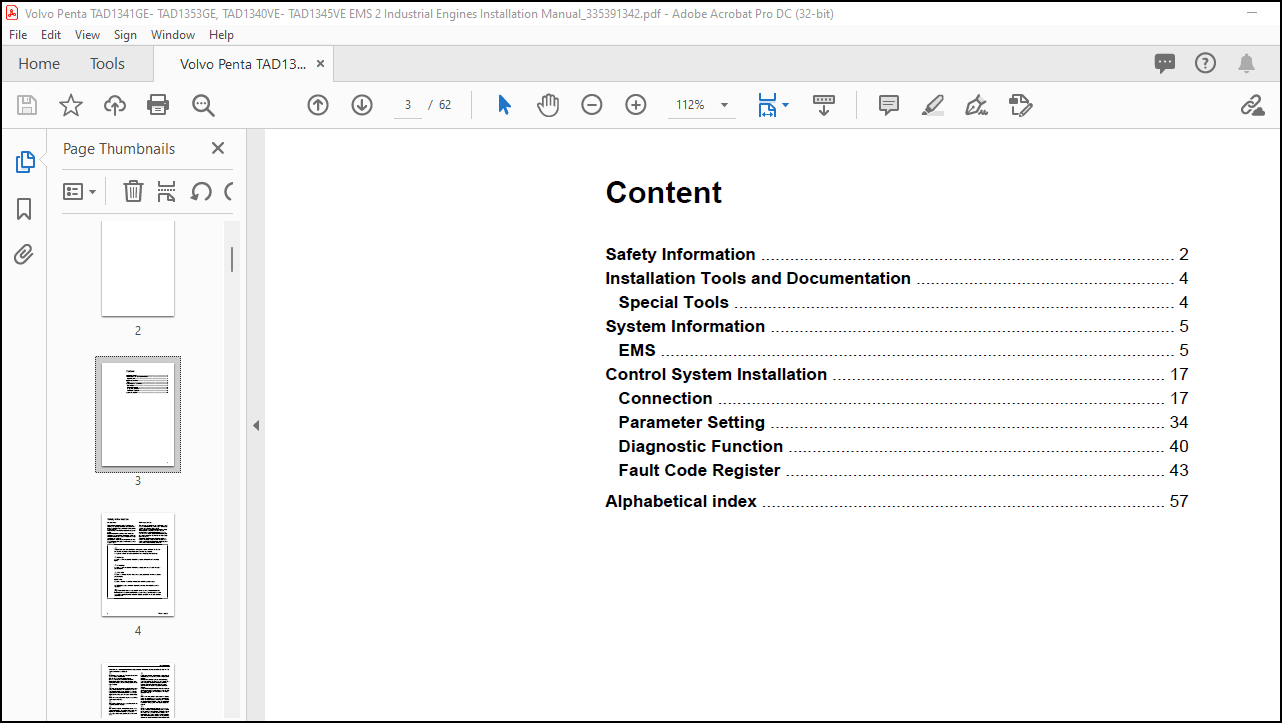Click the Content heading text
This screenshot has width=1282, height=723.
coord(664,192)
